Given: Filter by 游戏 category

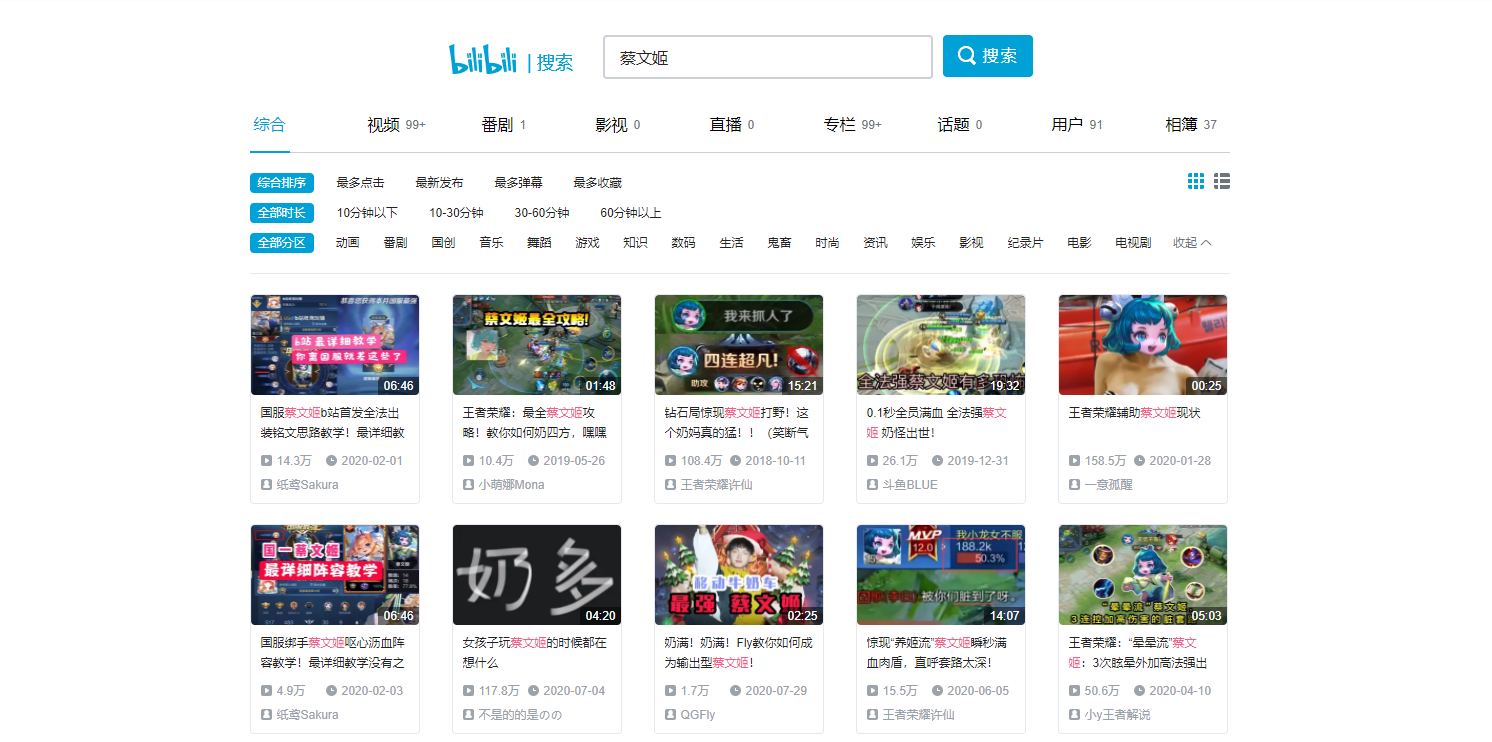Looking at the screenshot, I should click(x=587, y=243).
